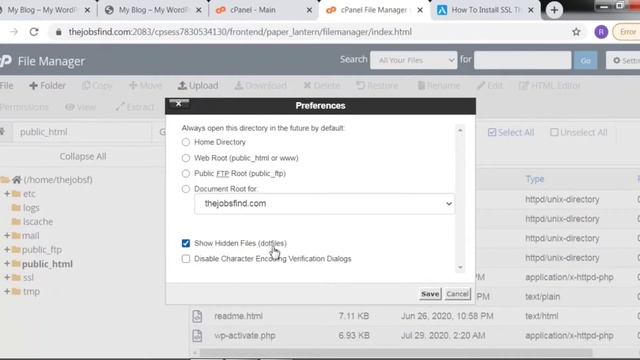This screenshot has height=360, width=640.
Task: Switch to the cPanel - Main tab
Action: [264, 10]
